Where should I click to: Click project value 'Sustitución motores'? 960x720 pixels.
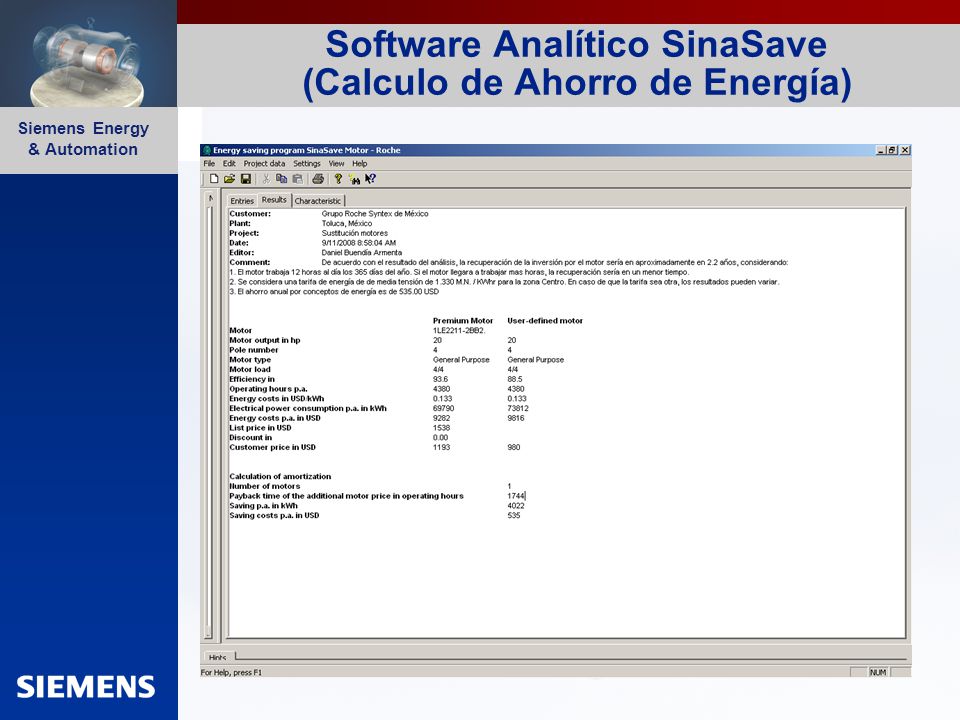click(x=354, y=233)
